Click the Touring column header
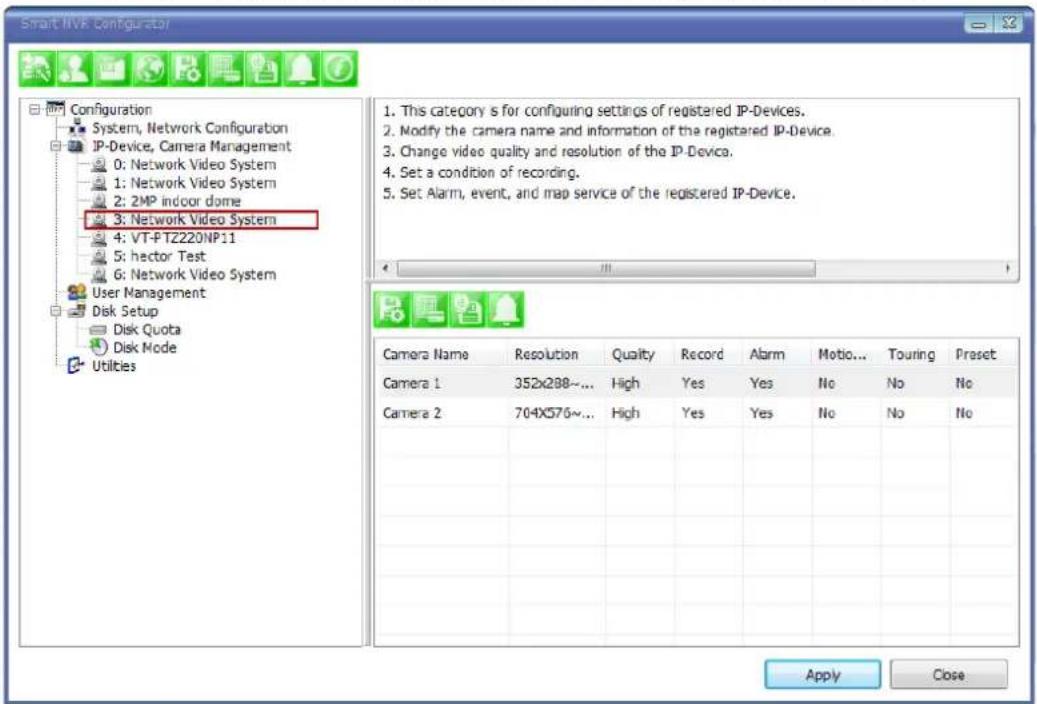Viewport: 1037px width, 704px height. click(x=915, y=355)
